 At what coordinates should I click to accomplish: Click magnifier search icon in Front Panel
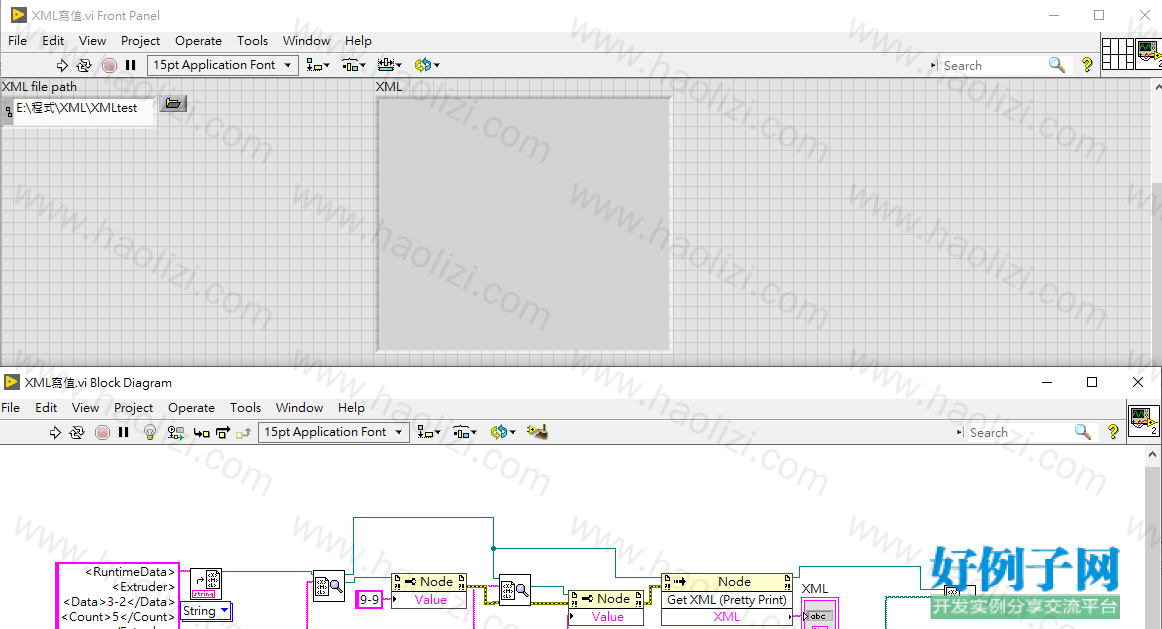coord(1057,65)
